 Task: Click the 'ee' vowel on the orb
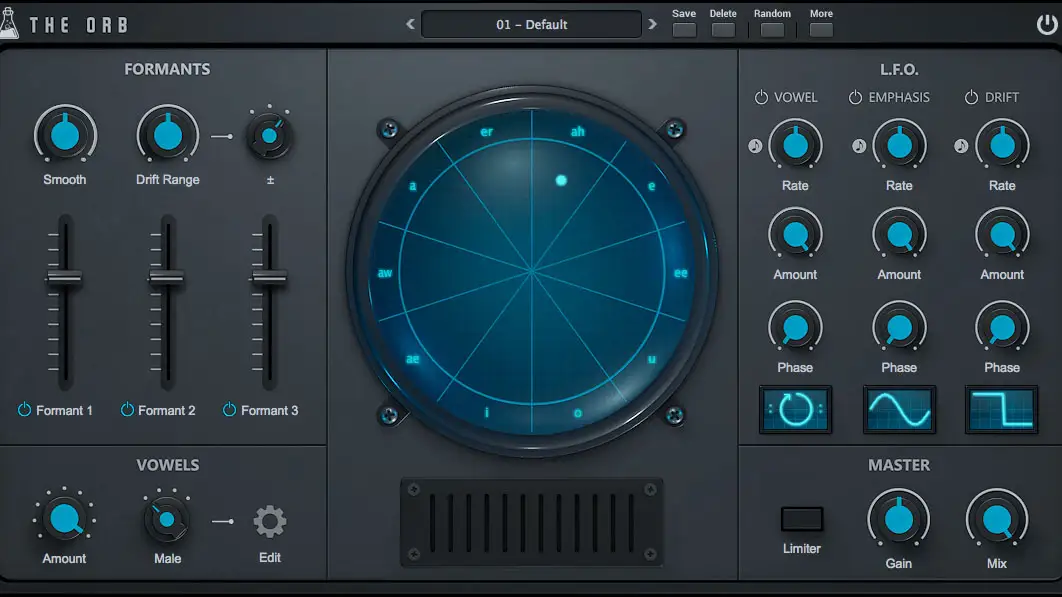point(681,273)
